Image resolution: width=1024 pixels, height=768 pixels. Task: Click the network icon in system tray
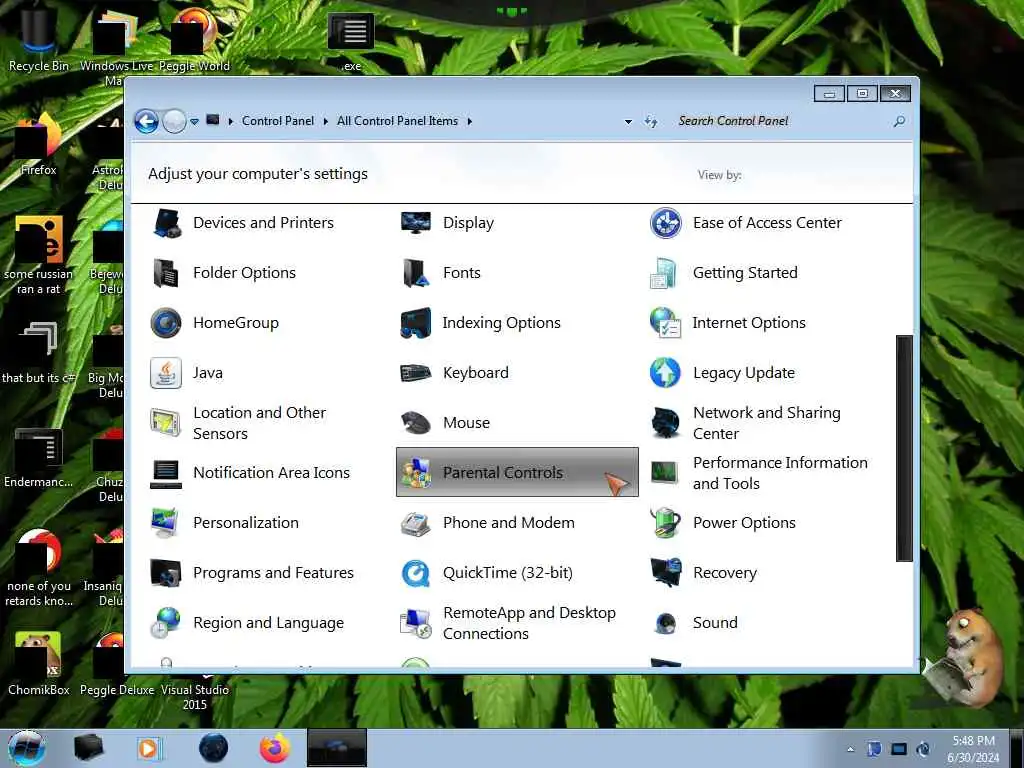tap(899, 750)
